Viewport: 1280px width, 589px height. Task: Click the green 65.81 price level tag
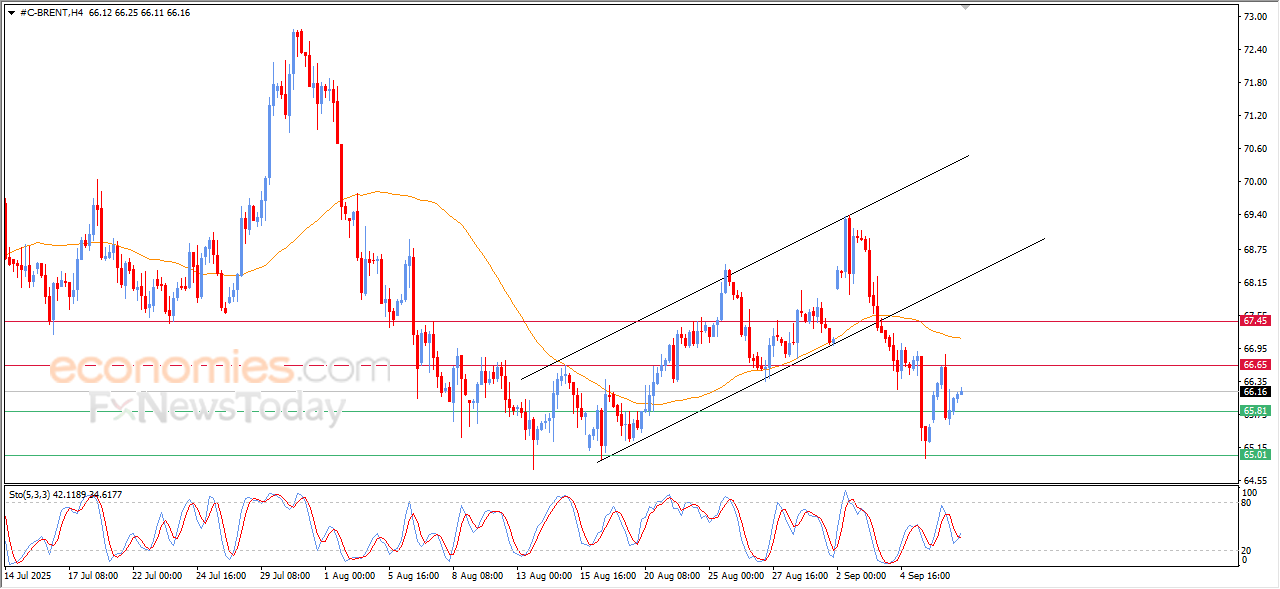(x=1255, y=411)
